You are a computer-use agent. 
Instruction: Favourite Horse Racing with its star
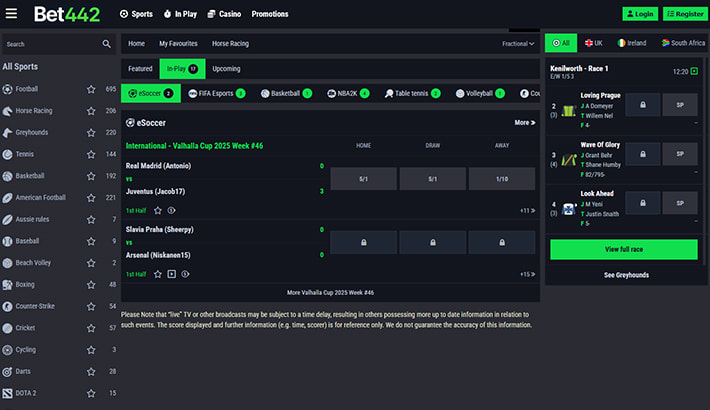(91, 111)
